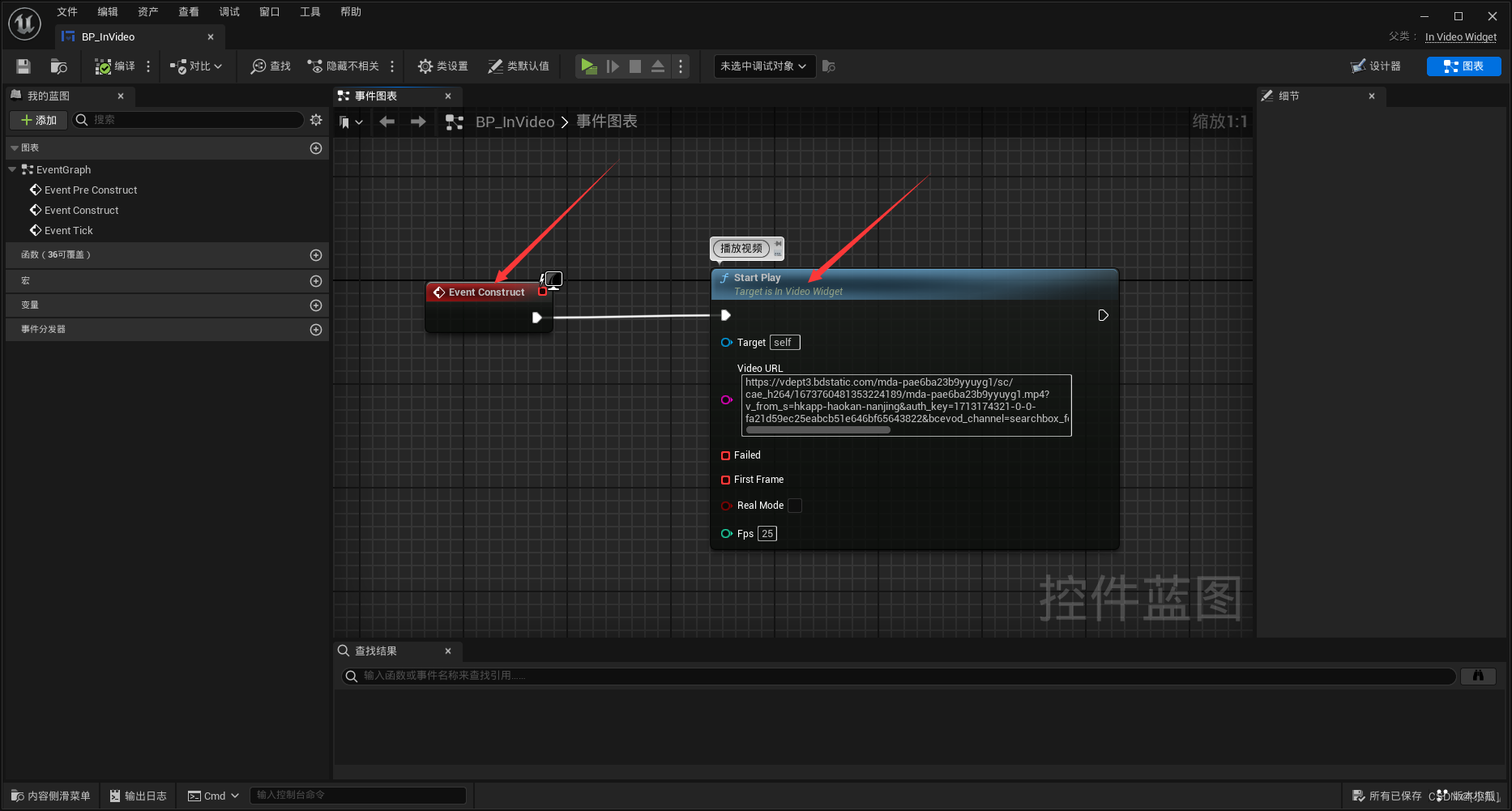The width and height of the screenshot is (1512, 811).
Task: Open the 编辑 menu
Action: coord(108,11)
